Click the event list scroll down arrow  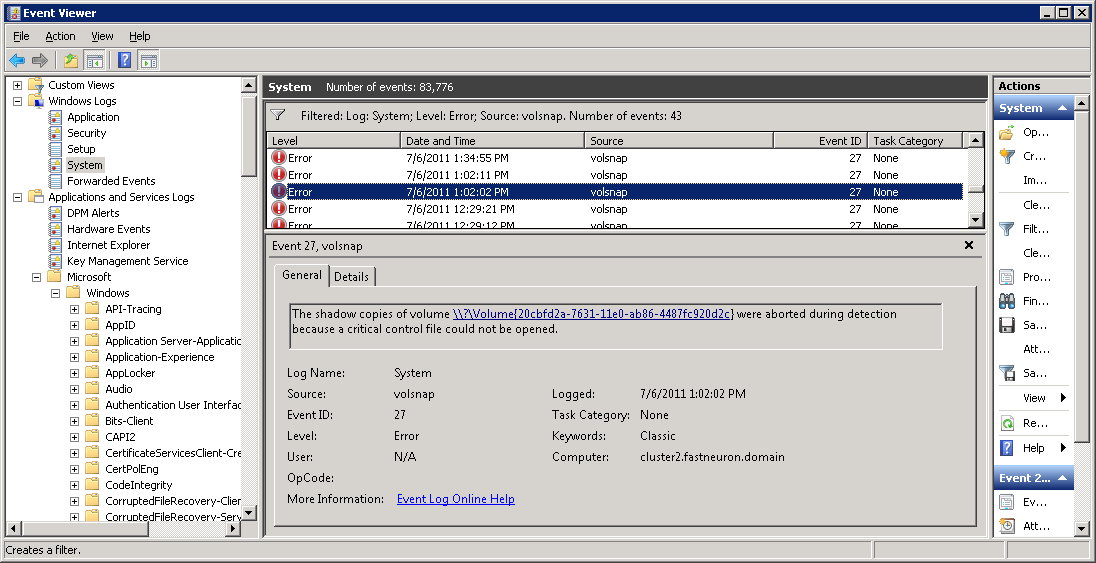976,220
